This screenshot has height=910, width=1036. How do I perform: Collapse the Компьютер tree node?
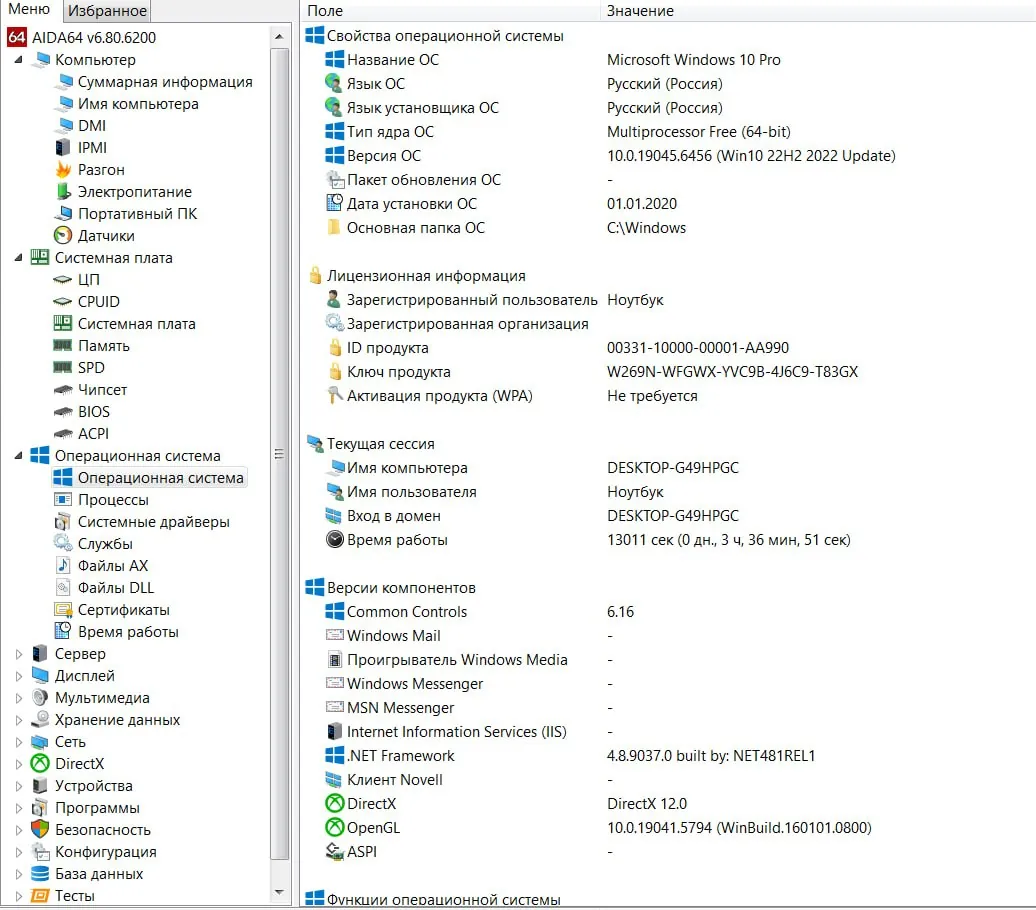[18, 59]
